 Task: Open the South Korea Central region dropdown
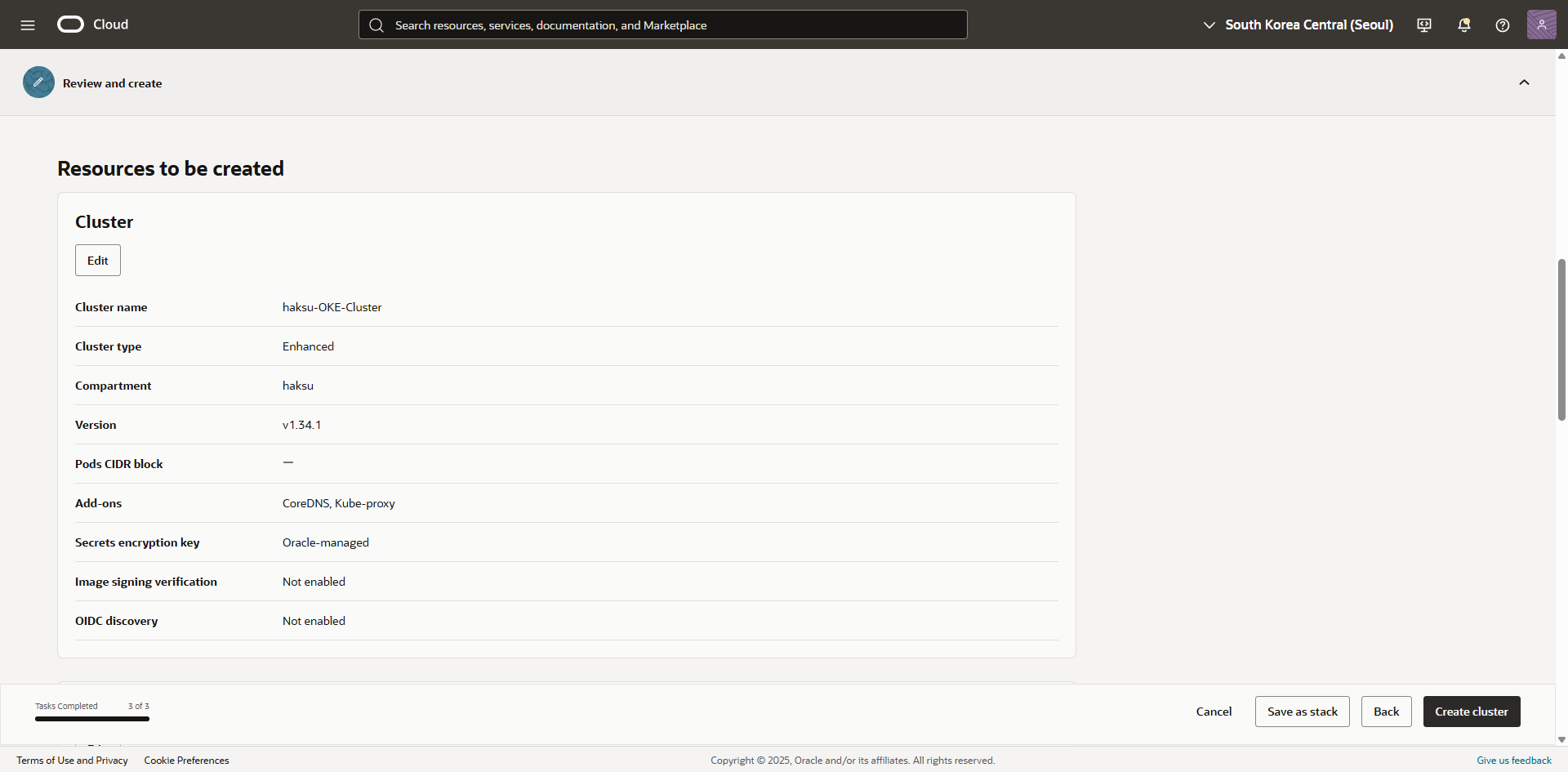(x=1298, y=25)
